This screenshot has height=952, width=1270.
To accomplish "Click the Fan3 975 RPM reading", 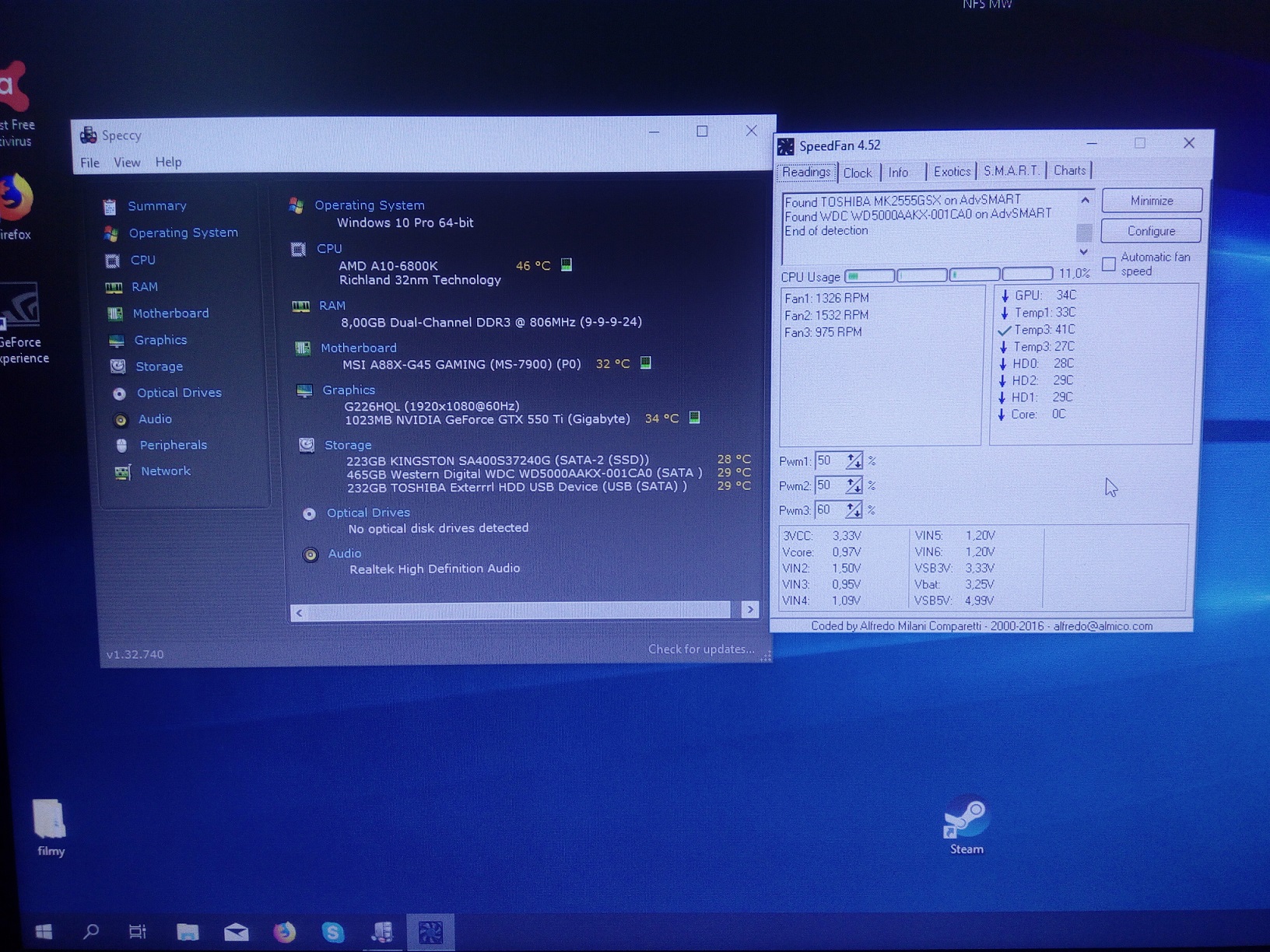I will (x=823, y=332).
